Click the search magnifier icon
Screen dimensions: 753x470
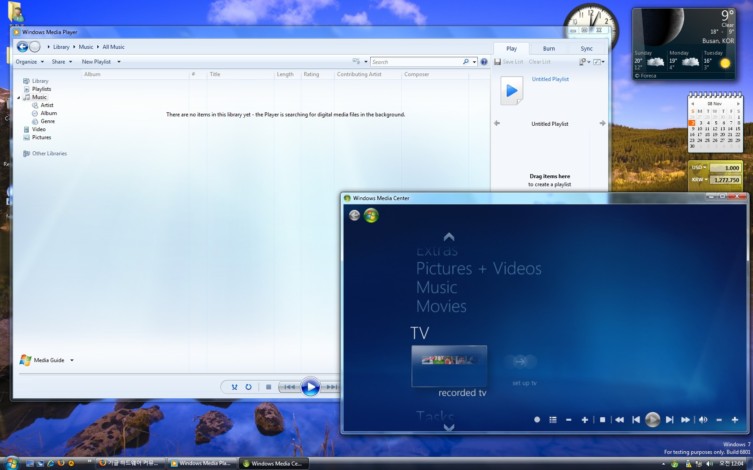(x=465, y=62)
